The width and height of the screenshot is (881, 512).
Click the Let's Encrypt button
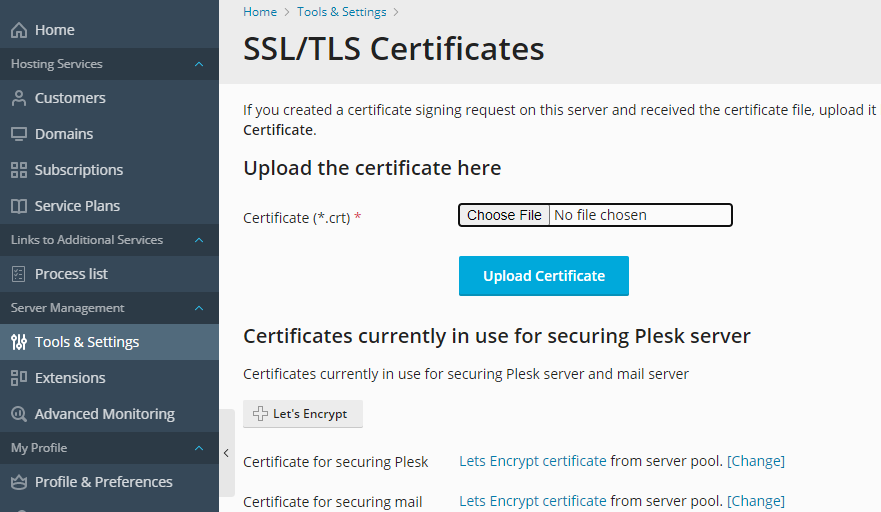pyautogui.click(x=303, y=414)
